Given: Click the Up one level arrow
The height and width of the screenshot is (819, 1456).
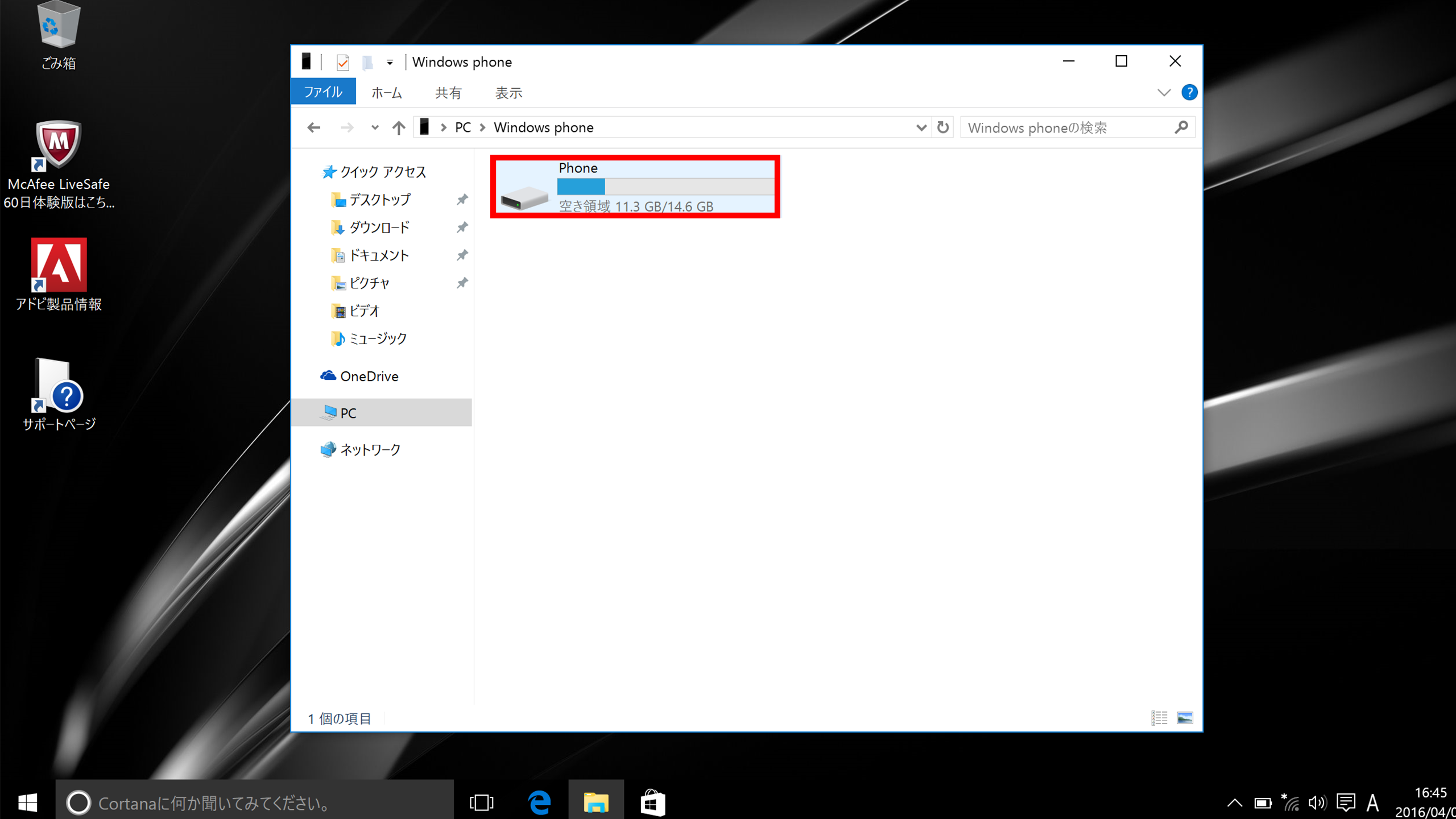Looking at the screenshot, I should point(399,127).
